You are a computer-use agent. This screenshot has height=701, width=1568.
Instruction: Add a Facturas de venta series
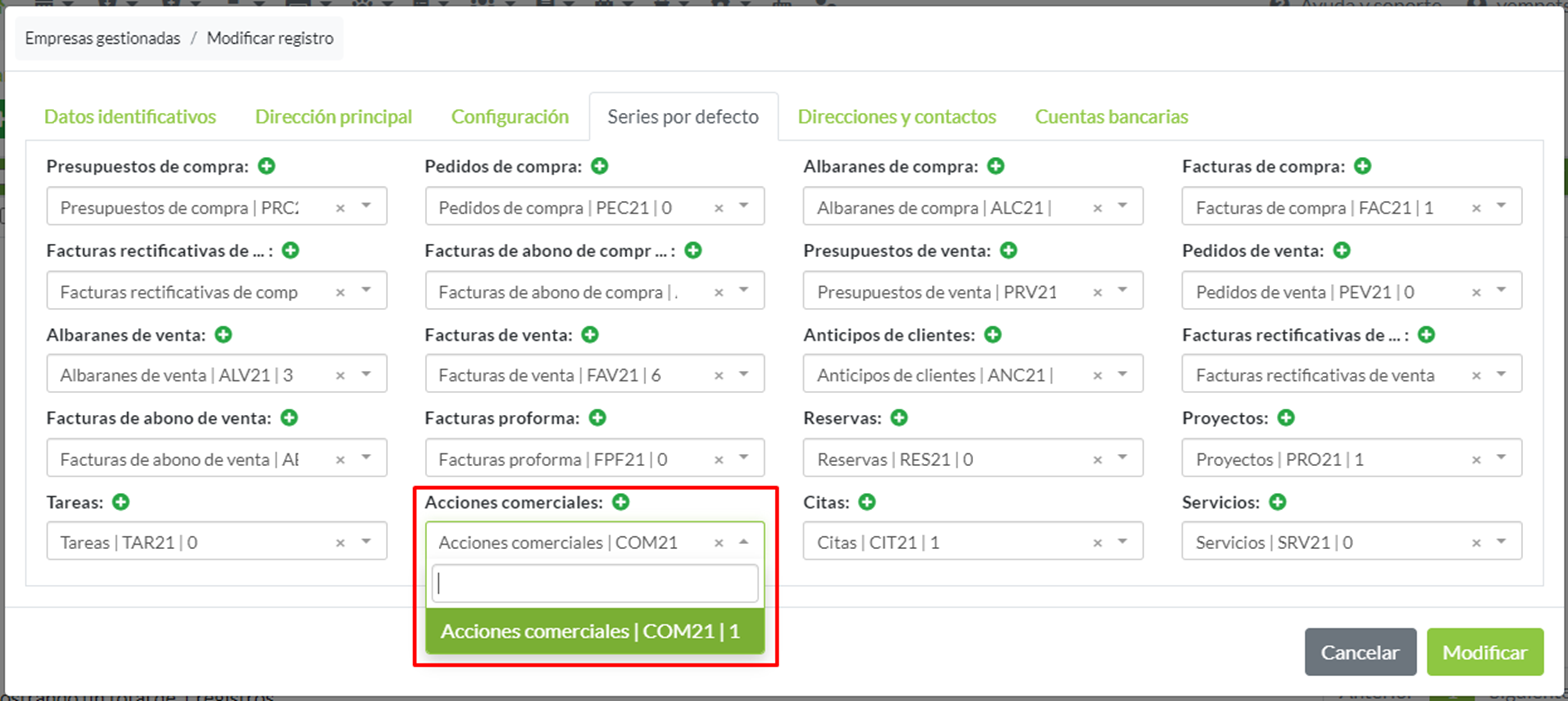(x=590, y=334)
